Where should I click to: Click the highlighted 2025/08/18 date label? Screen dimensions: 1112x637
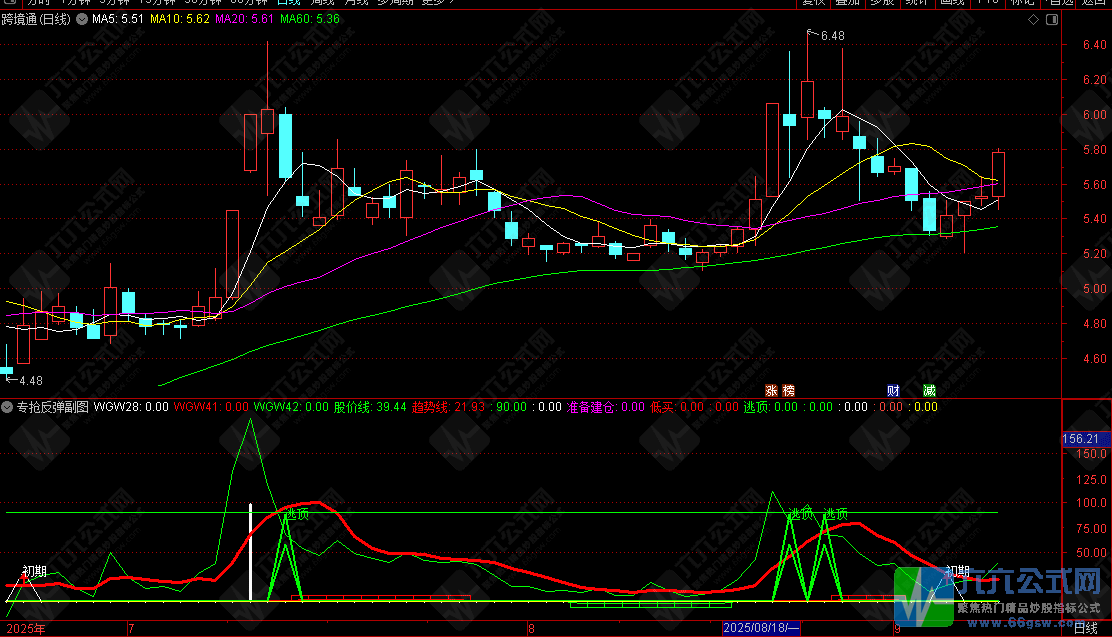pyautogui.click(x=761, y=628)
